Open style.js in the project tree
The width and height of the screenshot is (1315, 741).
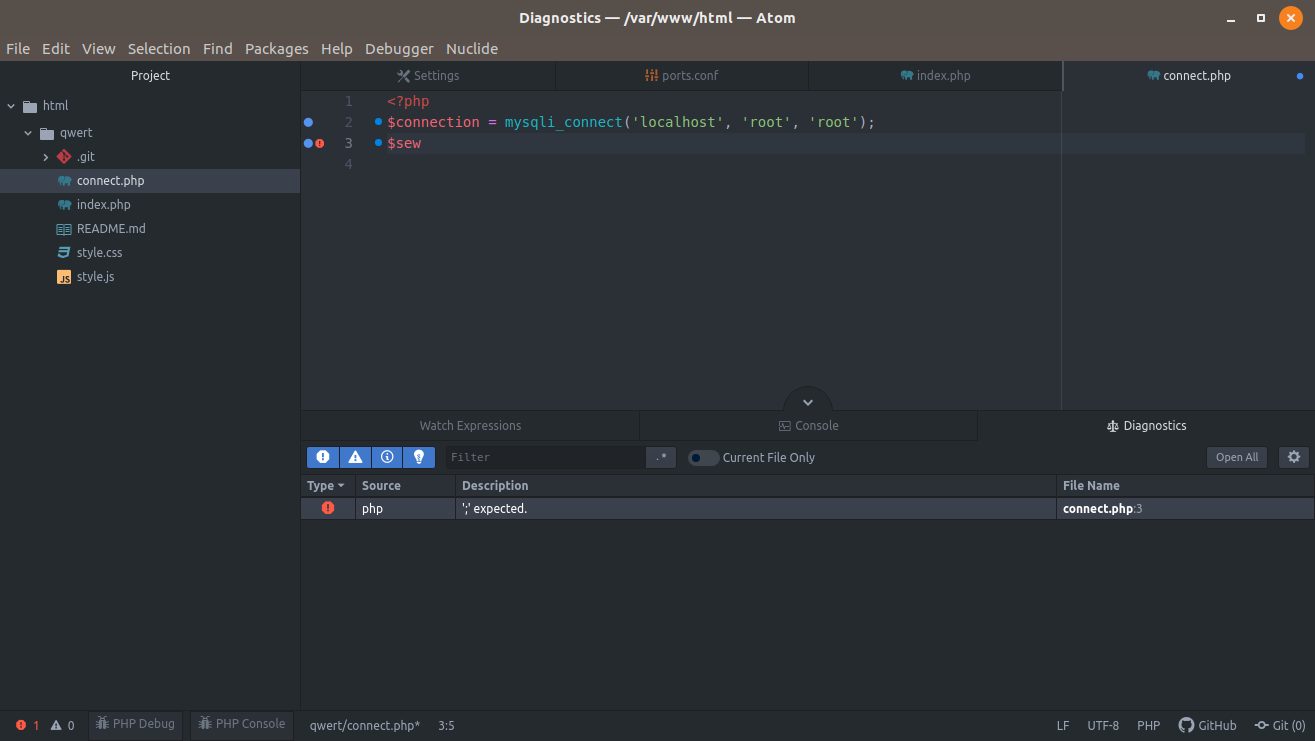click(x=95, y=277)
